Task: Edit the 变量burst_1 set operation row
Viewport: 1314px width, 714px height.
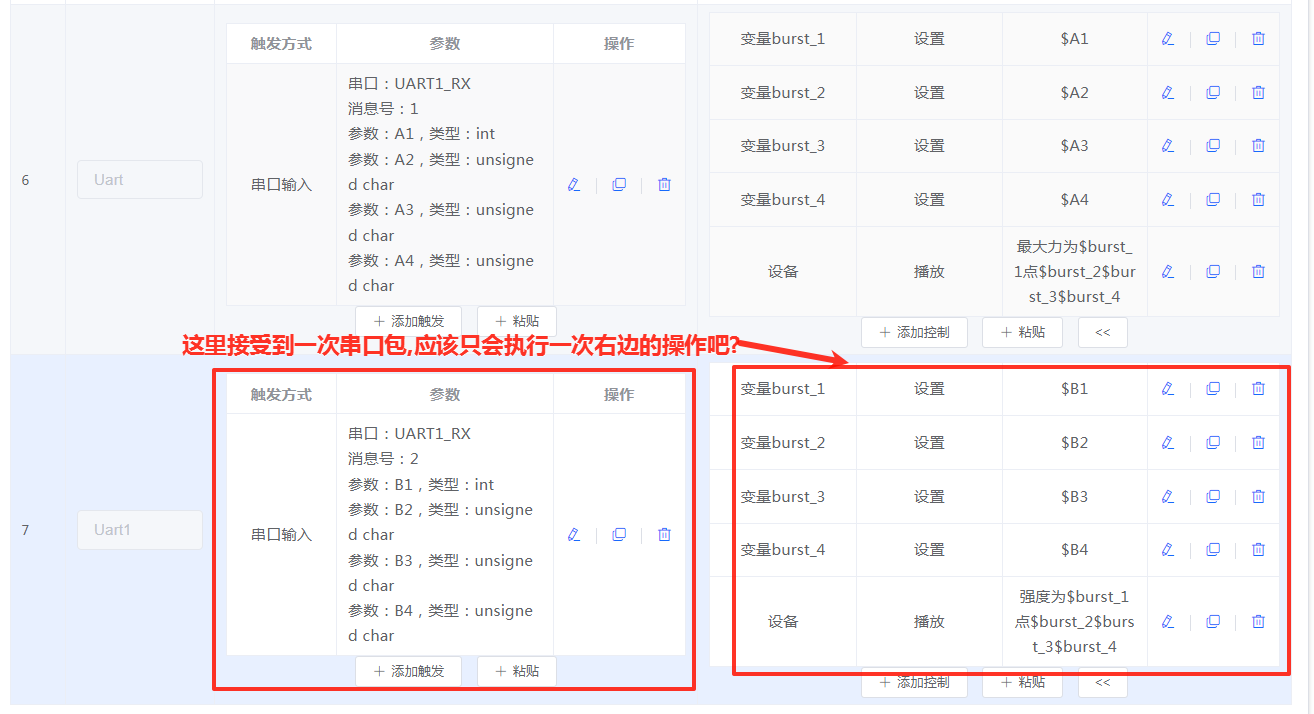Action: [x=1168, y=38]
